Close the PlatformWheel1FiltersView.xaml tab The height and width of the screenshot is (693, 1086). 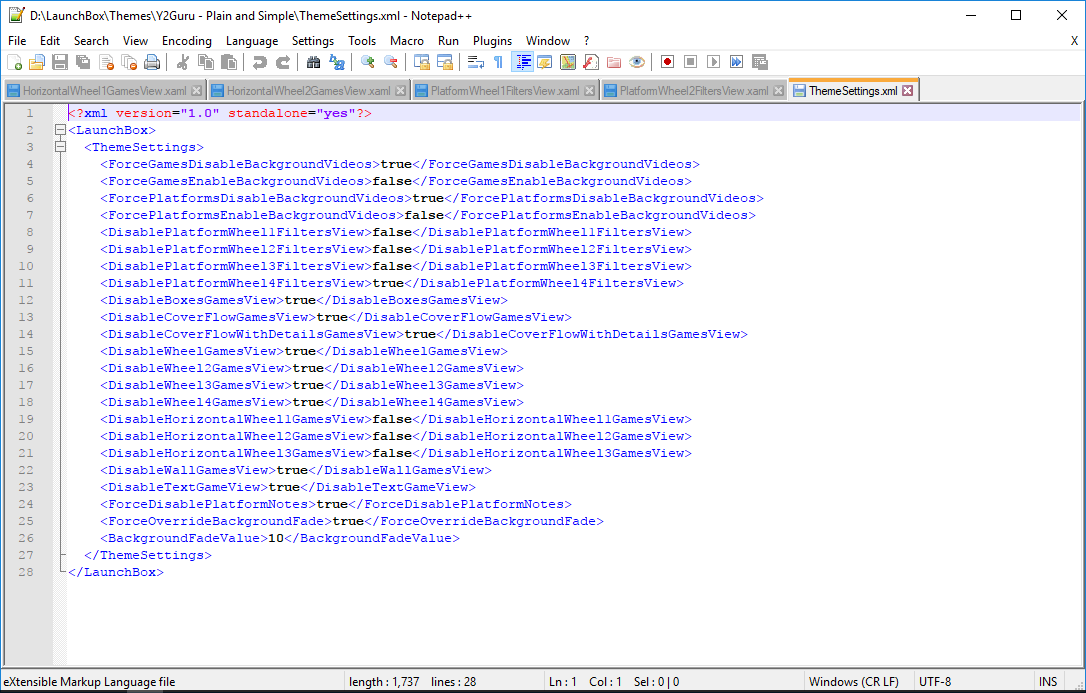(x=589, y=91)
